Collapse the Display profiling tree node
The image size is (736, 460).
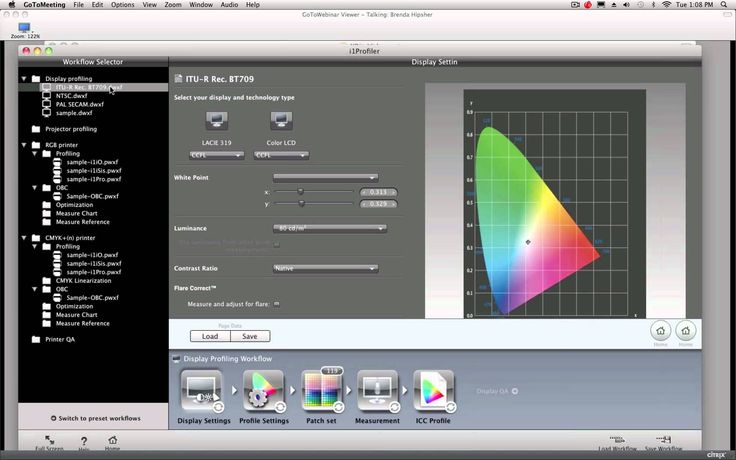[x=24, y=78]
